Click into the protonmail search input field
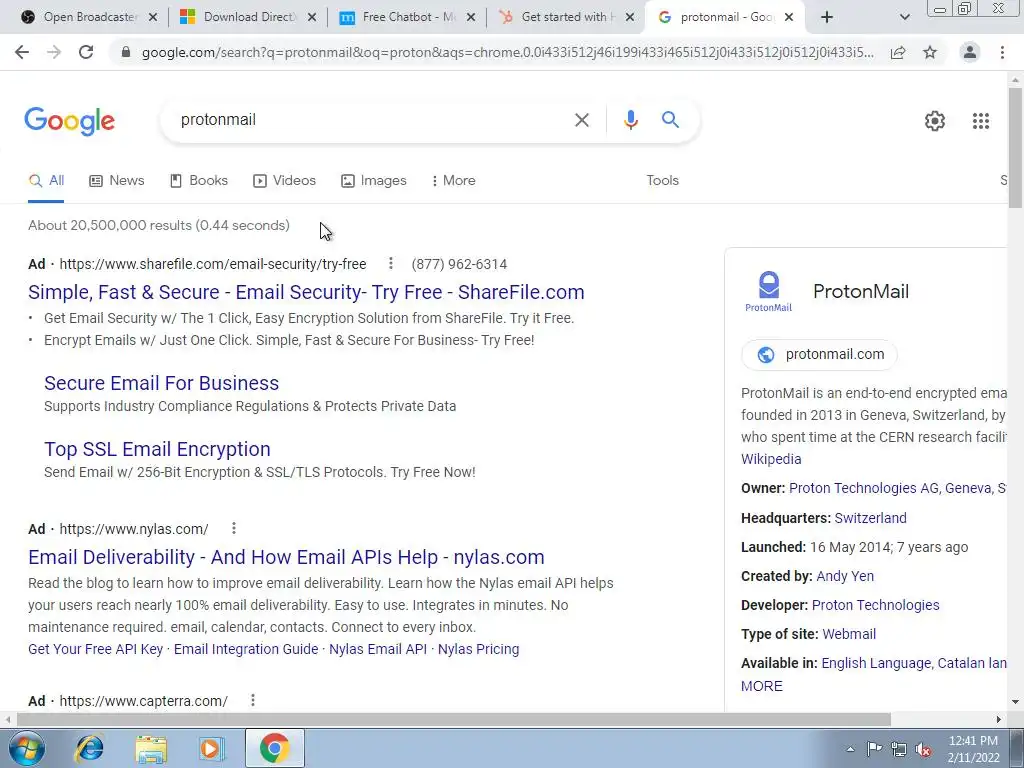This screenshot has height=768, width=1024. 372,120
